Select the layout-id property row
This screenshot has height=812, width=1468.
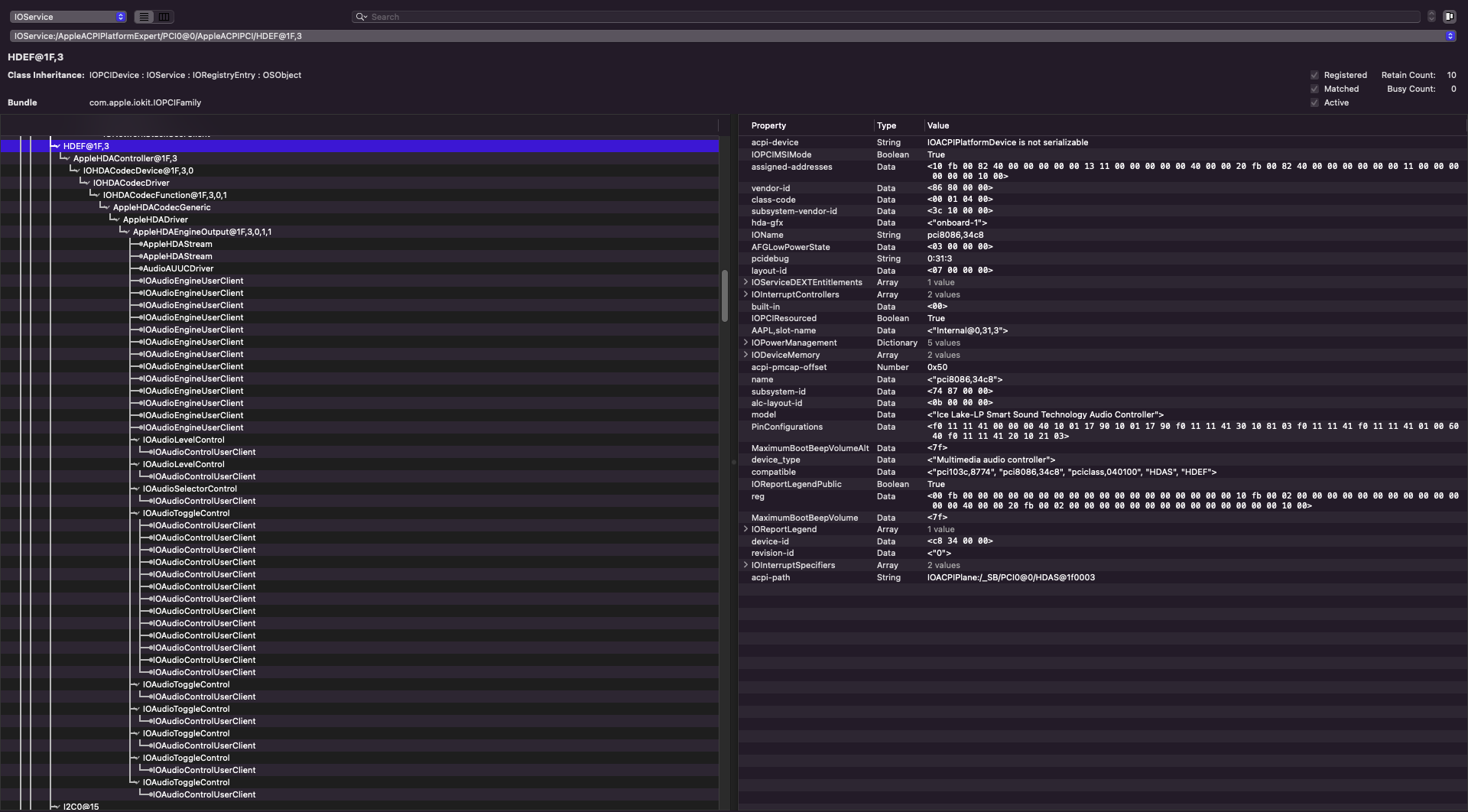[1102, 271]
